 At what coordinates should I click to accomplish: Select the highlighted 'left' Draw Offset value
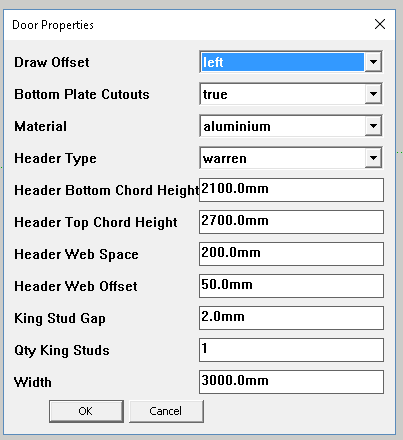tap(282, 62)
